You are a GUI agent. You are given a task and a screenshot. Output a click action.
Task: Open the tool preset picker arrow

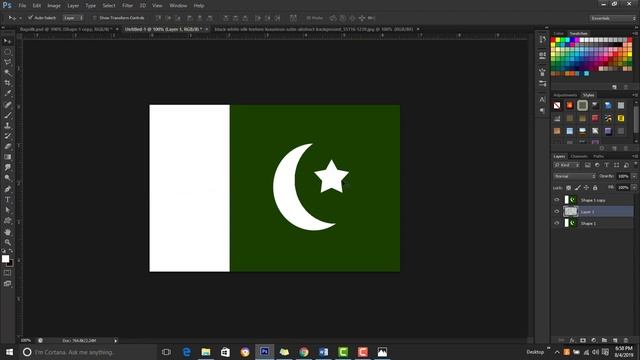pyautogui.click(x=20, y=18)
